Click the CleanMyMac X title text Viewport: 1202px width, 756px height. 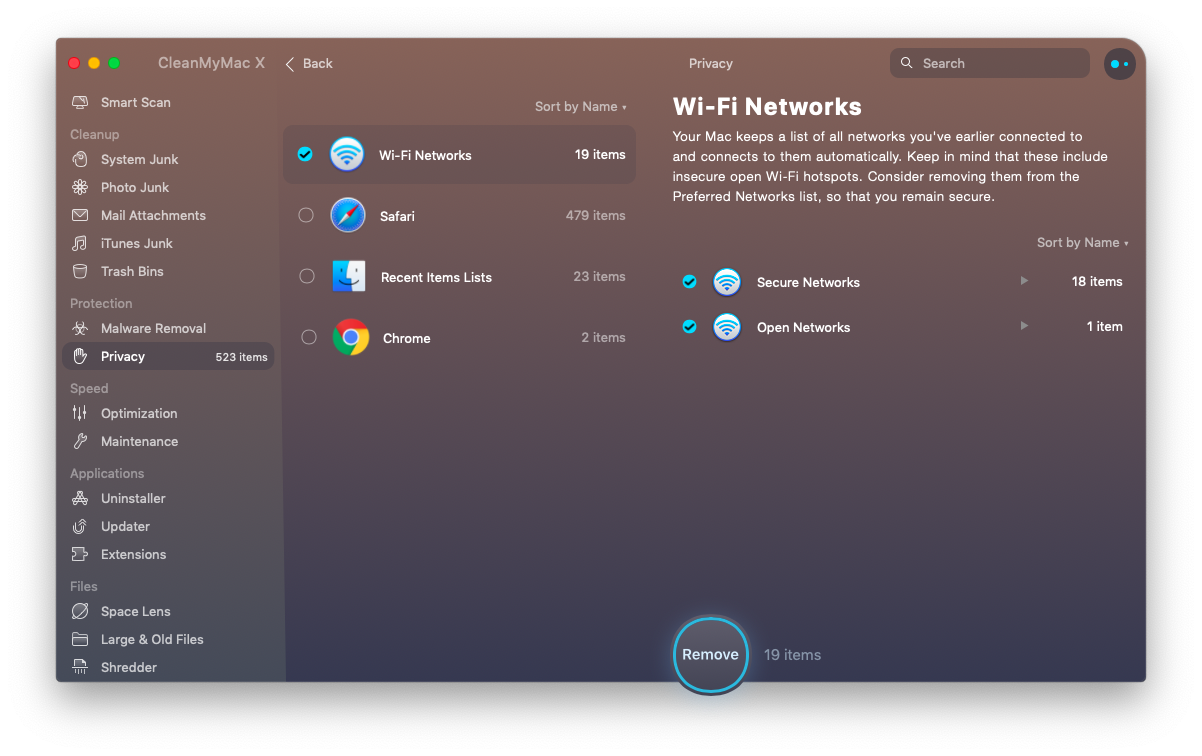click(x=211, y=63)
